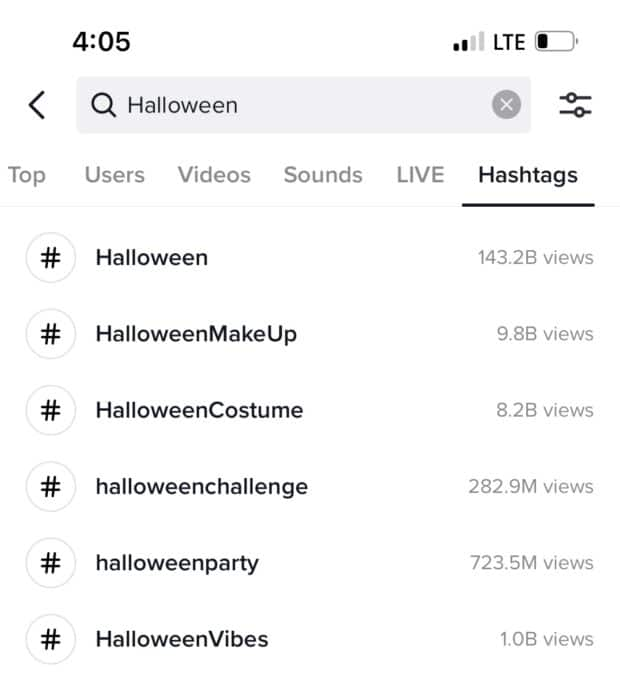
Task: Switch to the Users tab
Action: pos(115,175)
